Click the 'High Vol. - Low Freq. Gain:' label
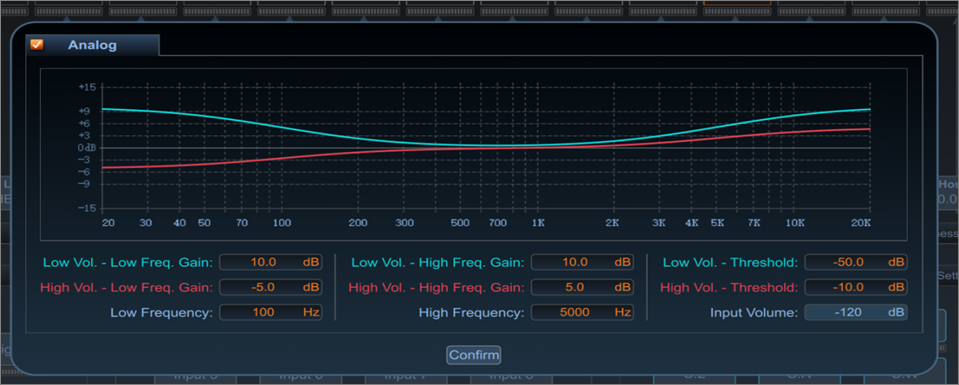Image resolution: width=959 pixels, height=385 pixels. (x=127, y=287)
